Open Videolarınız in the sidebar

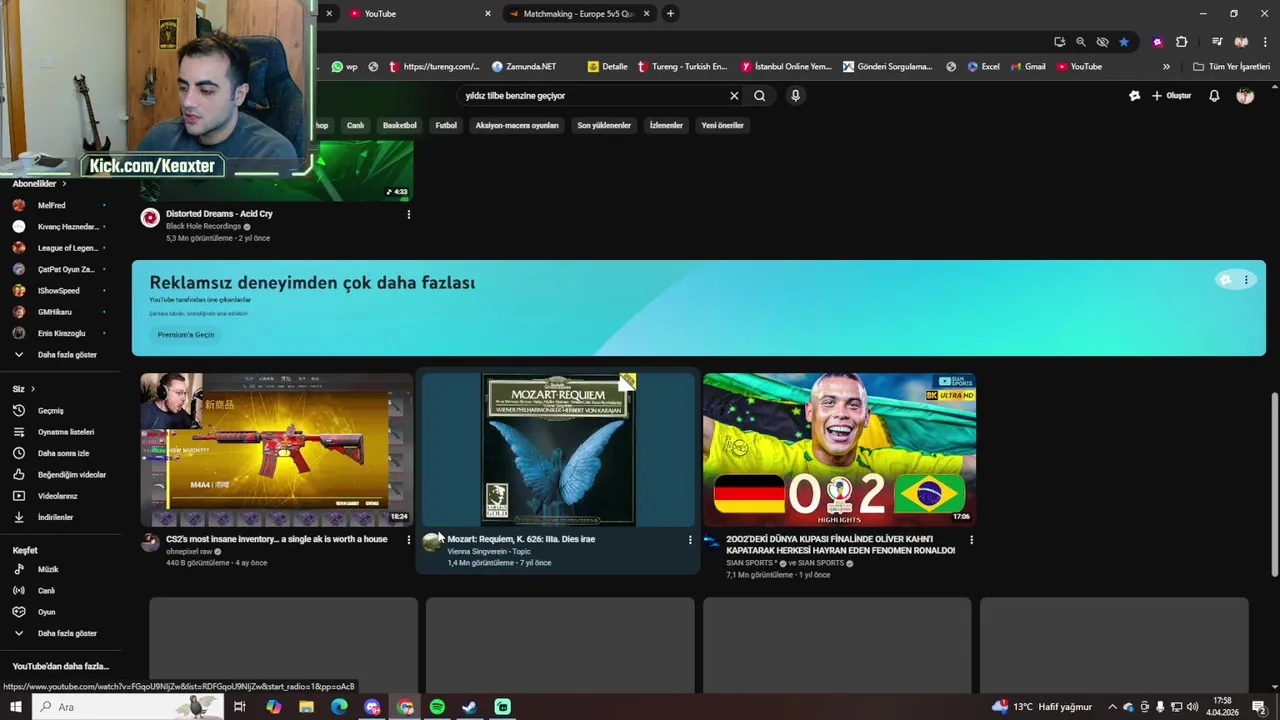55,496
